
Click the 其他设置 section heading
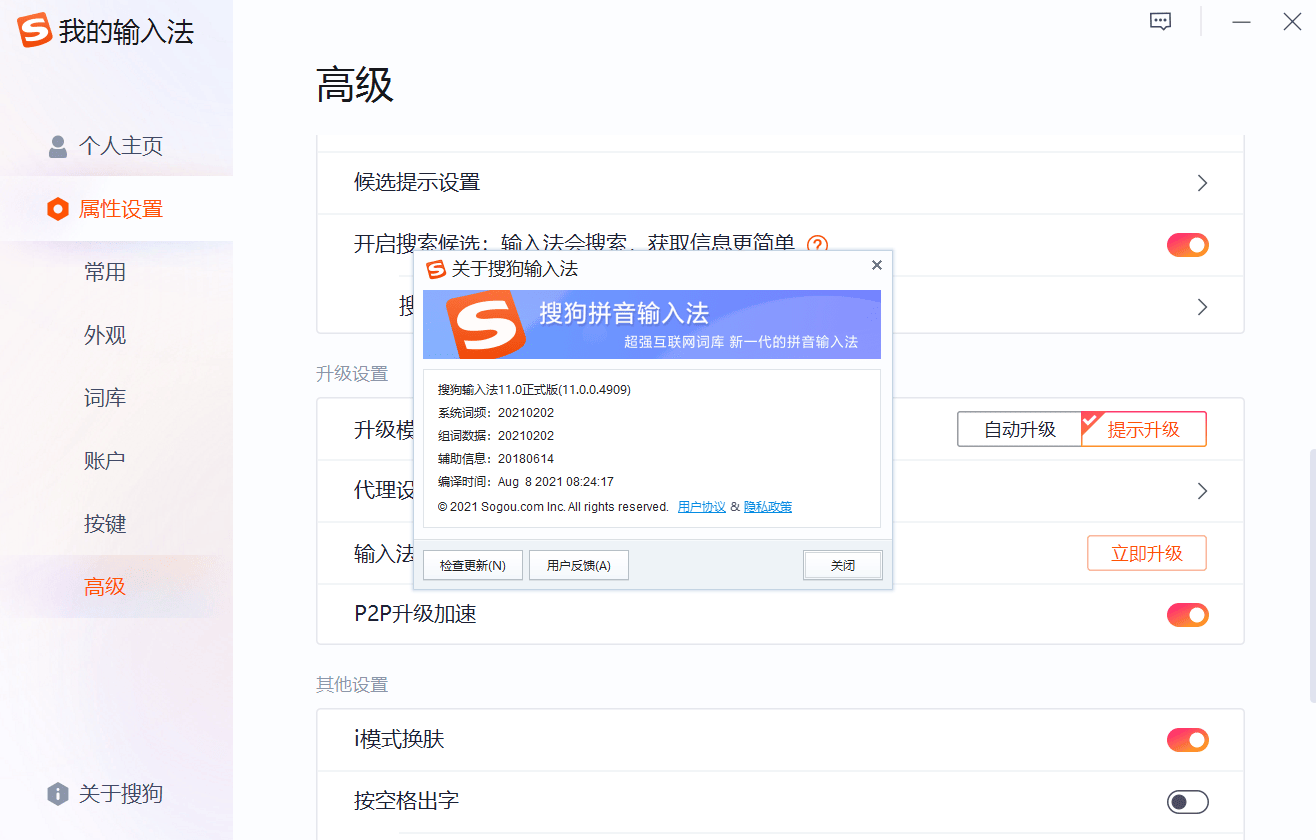352,685
